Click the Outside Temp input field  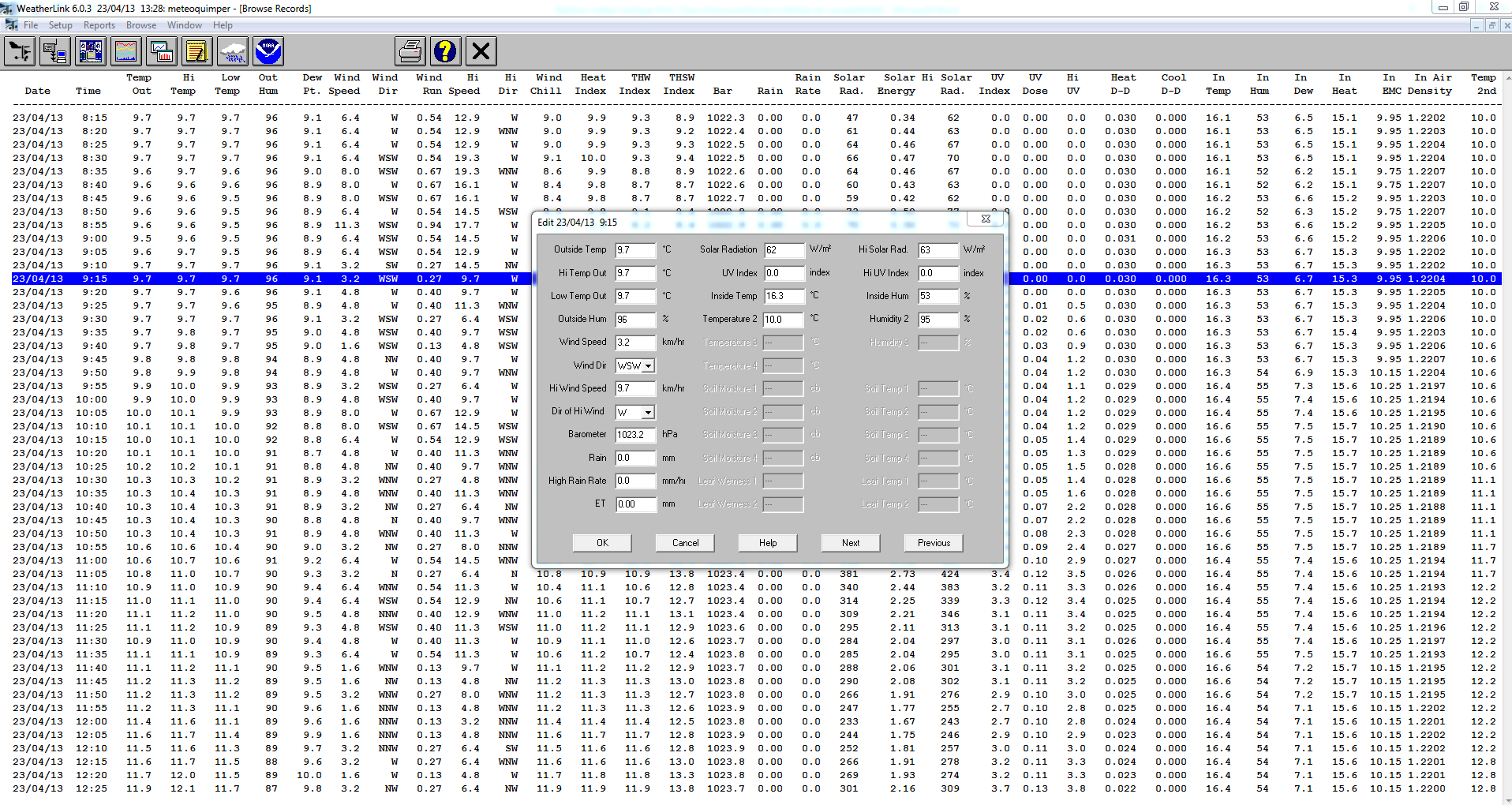tap(636, 250)
